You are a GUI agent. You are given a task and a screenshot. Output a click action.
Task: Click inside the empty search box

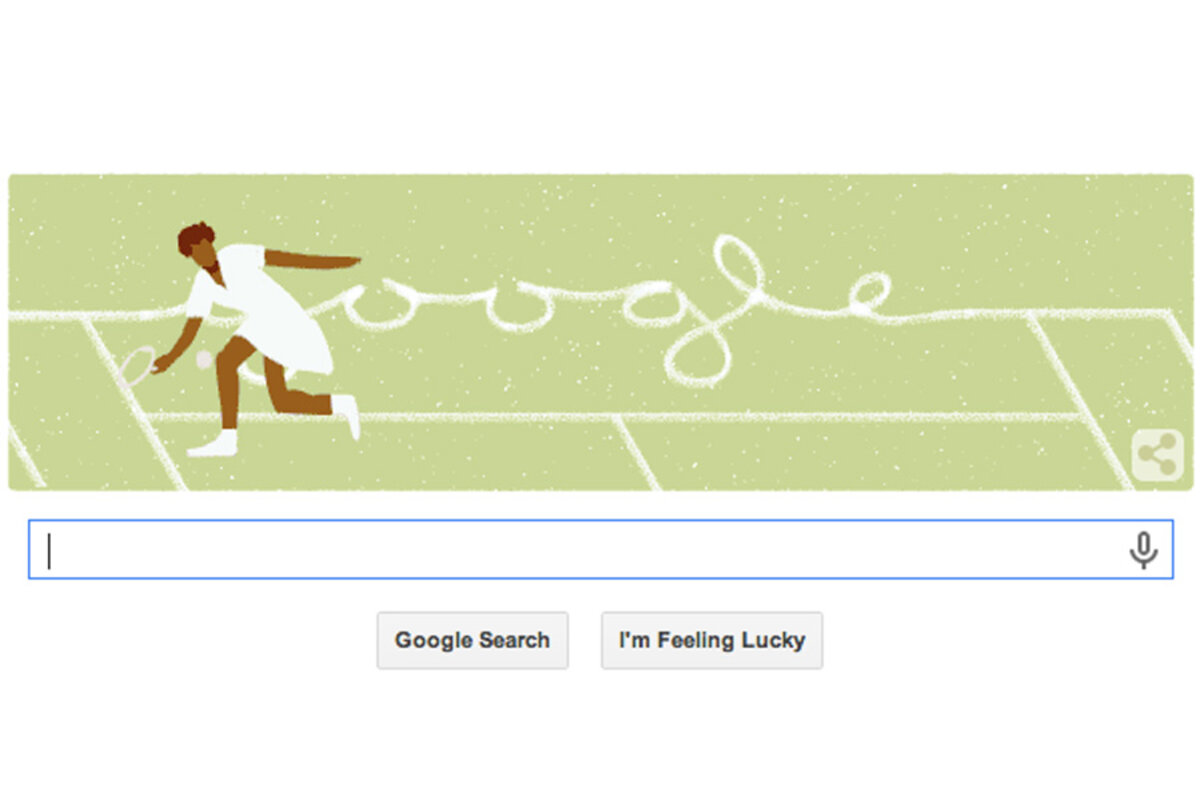(600, 549)
